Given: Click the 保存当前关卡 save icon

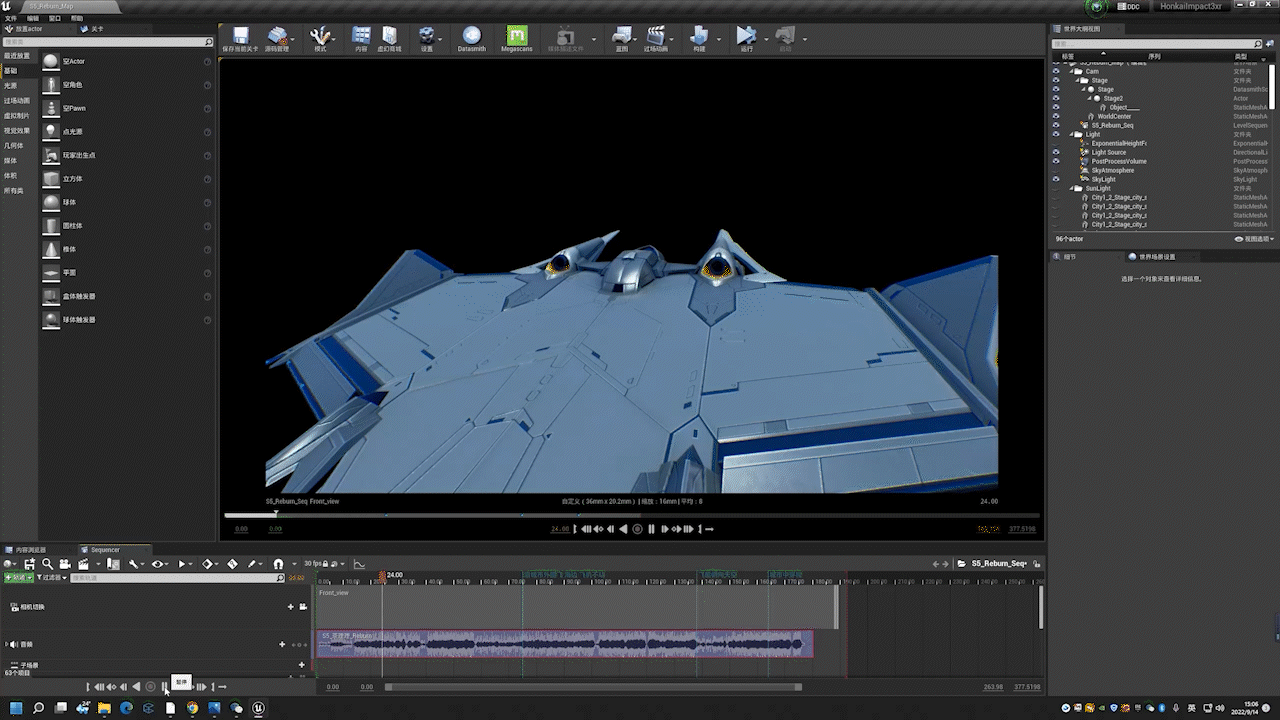Looking at the screenshot, I should click(x=240, y=36).
